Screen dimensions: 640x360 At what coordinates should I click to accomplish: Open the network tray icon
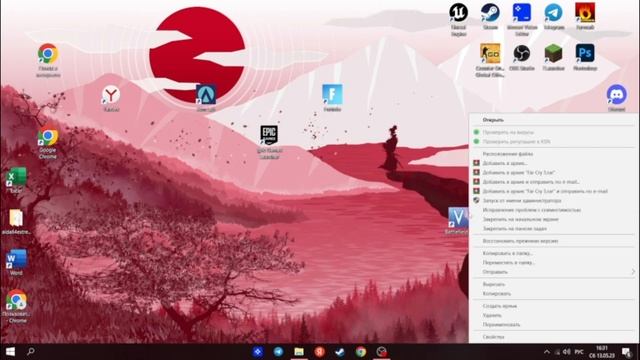tap(557, 351)
